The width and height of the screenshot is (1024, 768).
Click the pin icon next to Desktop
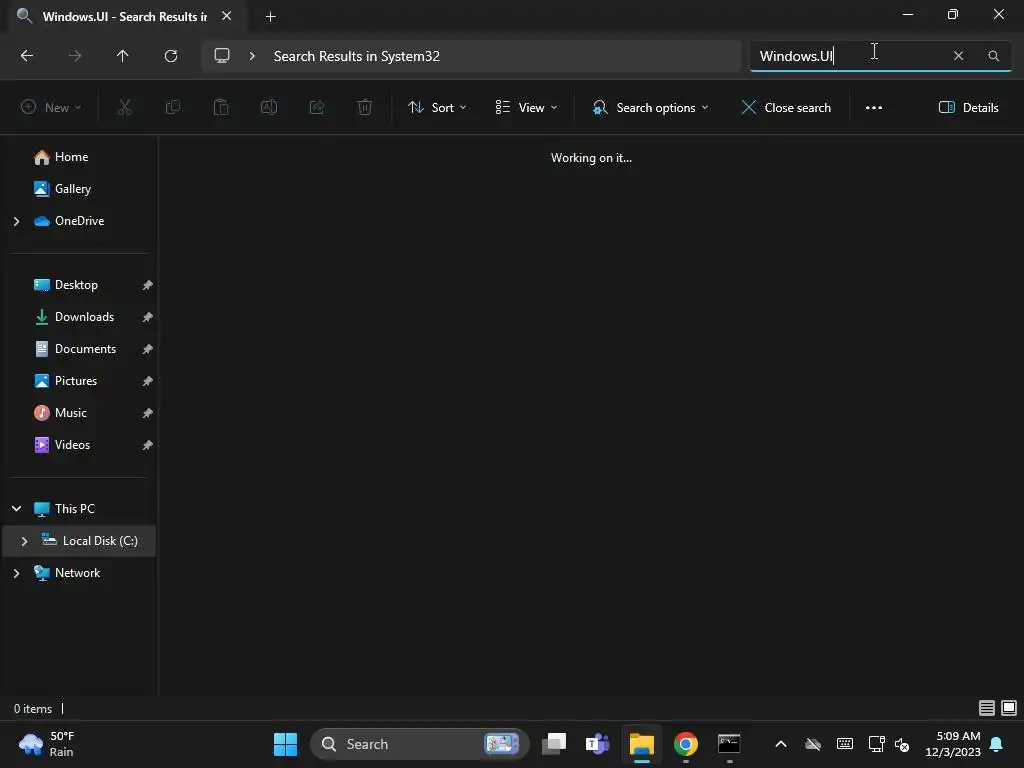point(148,285)
